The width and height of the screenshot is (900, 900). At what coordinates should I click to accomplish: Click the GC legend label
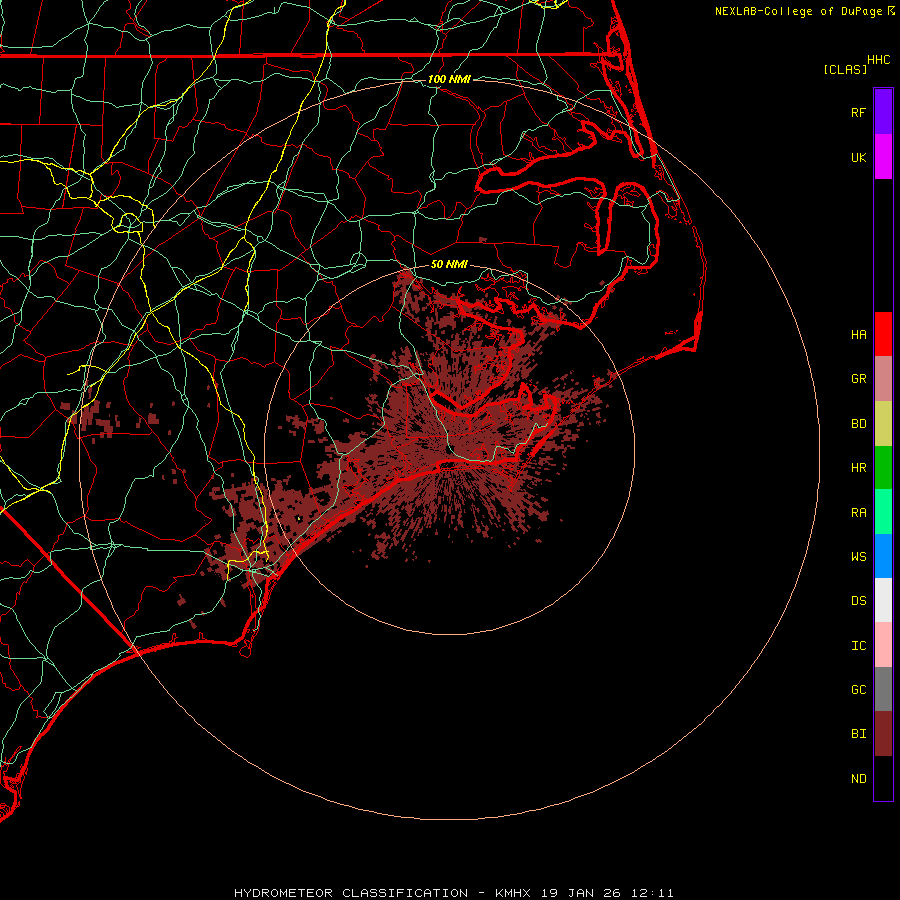coord(859,689)
